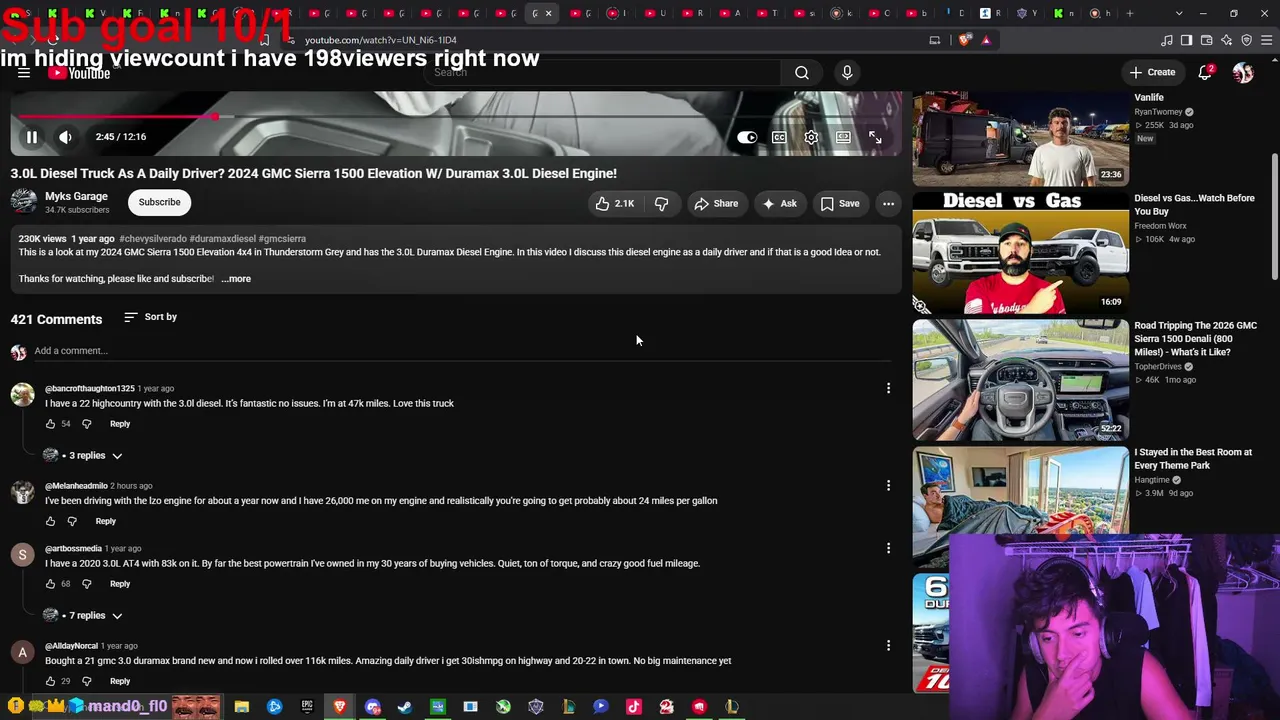Focus the Add a comment field

[461, 351]
